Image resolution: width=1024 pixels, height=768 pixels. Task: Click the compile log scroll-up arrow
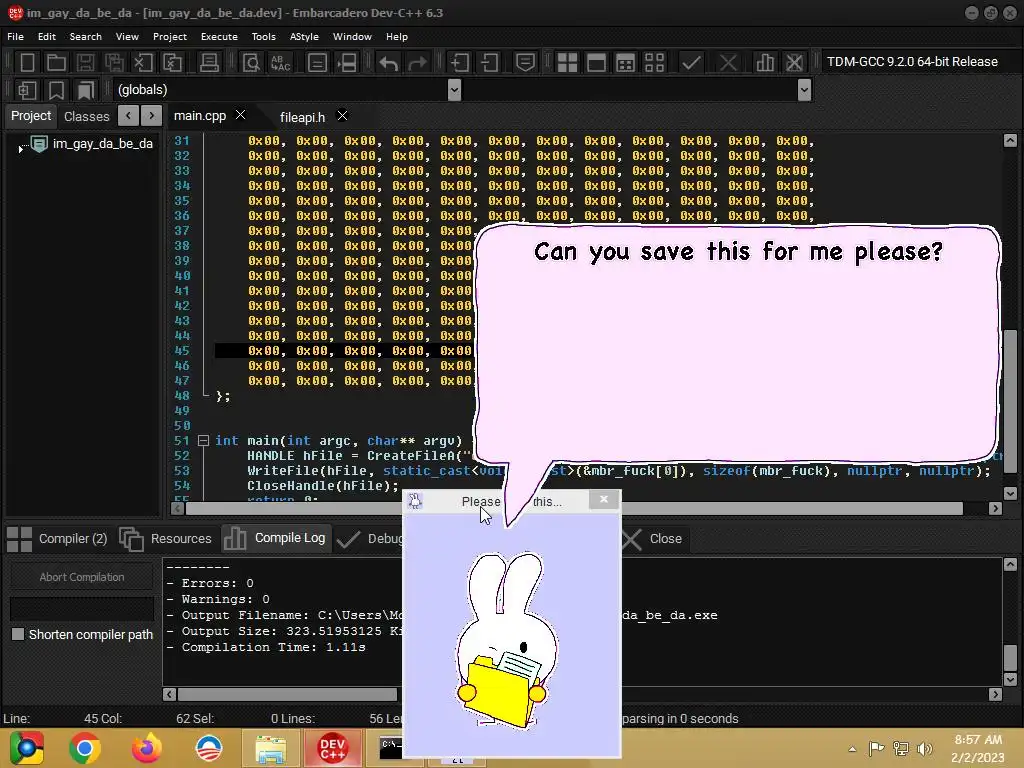tap(1010, 564)
